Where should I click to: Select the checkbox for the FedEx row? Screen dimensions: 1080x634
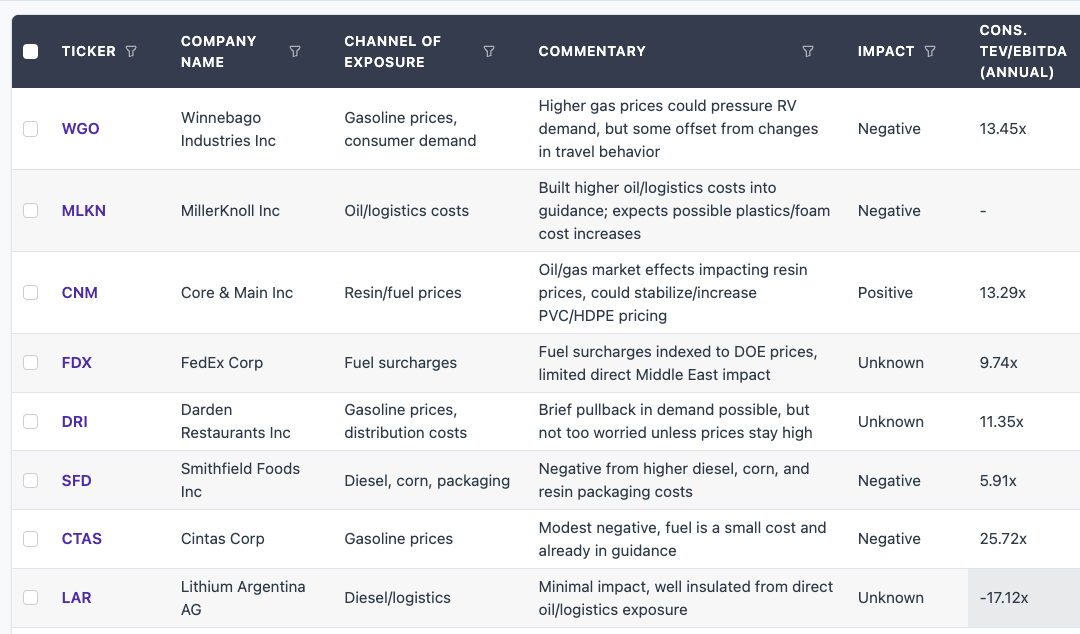pyautogui.click(x=31, y=363)
